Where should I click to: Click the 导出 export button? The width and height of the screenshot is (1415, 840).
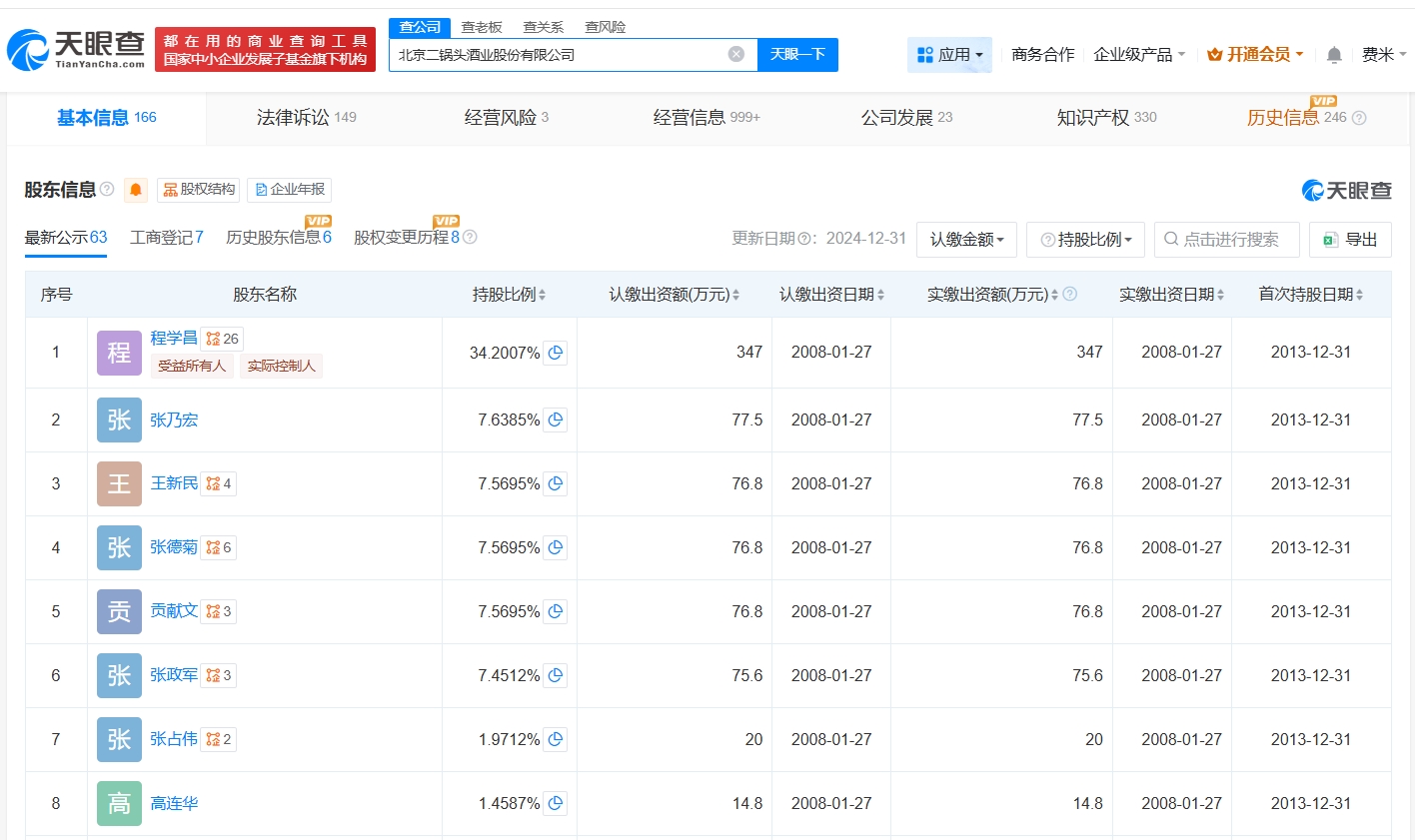click(1350, 240)
